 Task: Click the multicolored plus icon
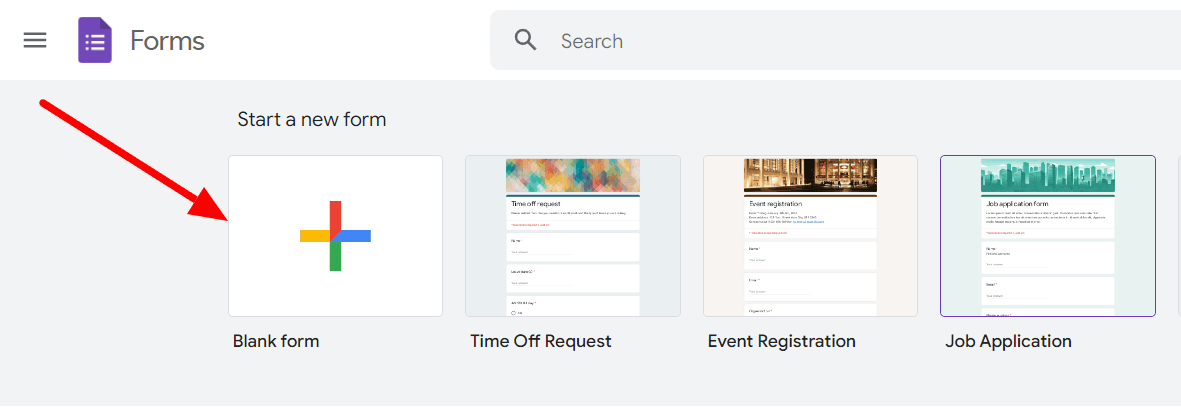pos(335,236)
